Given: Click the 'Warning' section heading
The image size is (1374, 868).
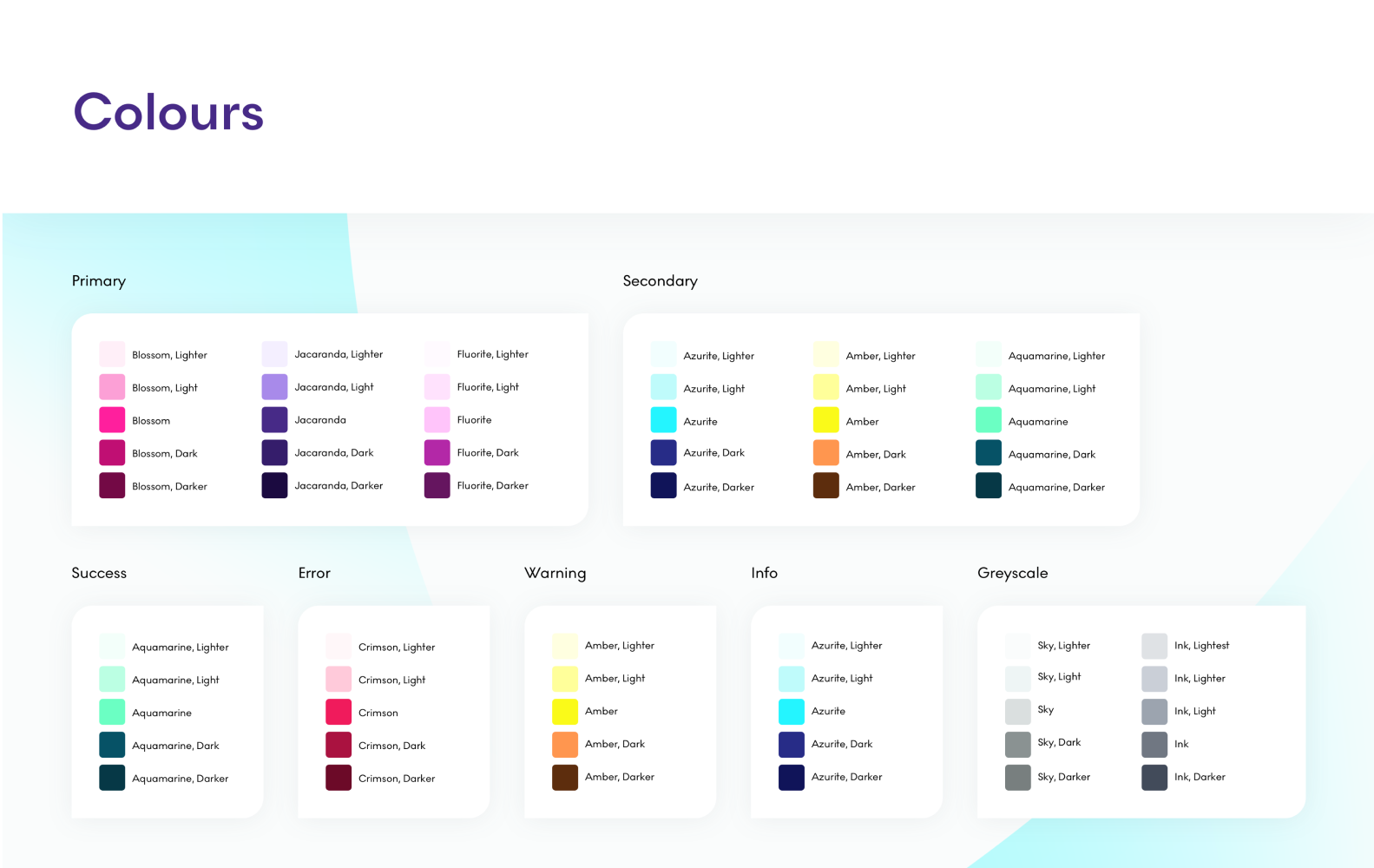Looking at the screenshot, I should click(x=556, y=573).
